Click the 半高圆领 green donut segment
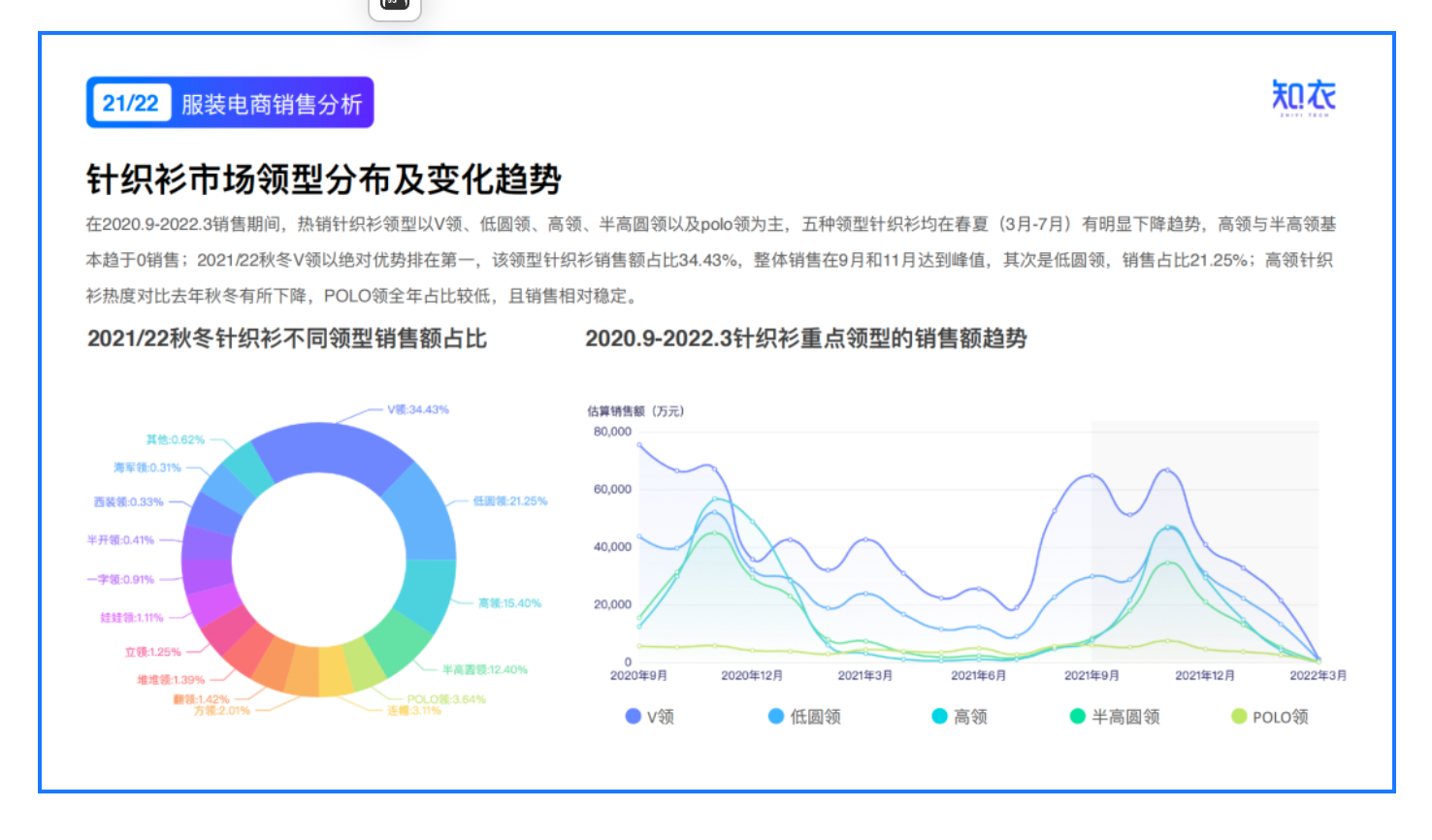The width and height of the screenshot is (1432, 840). click(x=398, y=642)
